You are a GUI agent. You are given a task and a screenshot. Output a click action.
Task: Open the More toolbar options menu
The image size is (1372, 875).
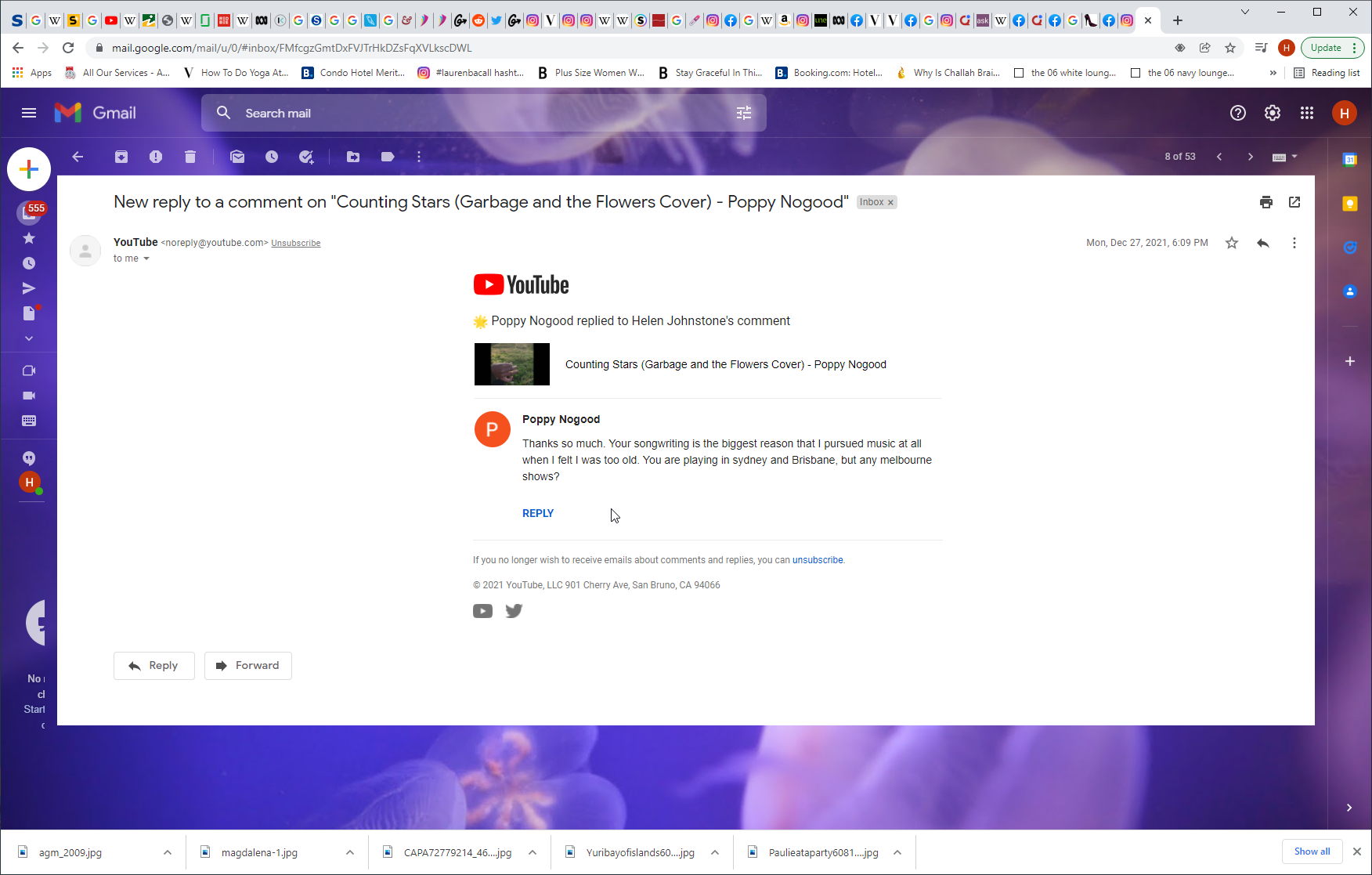pyautogui.click(x=419, y=157)
